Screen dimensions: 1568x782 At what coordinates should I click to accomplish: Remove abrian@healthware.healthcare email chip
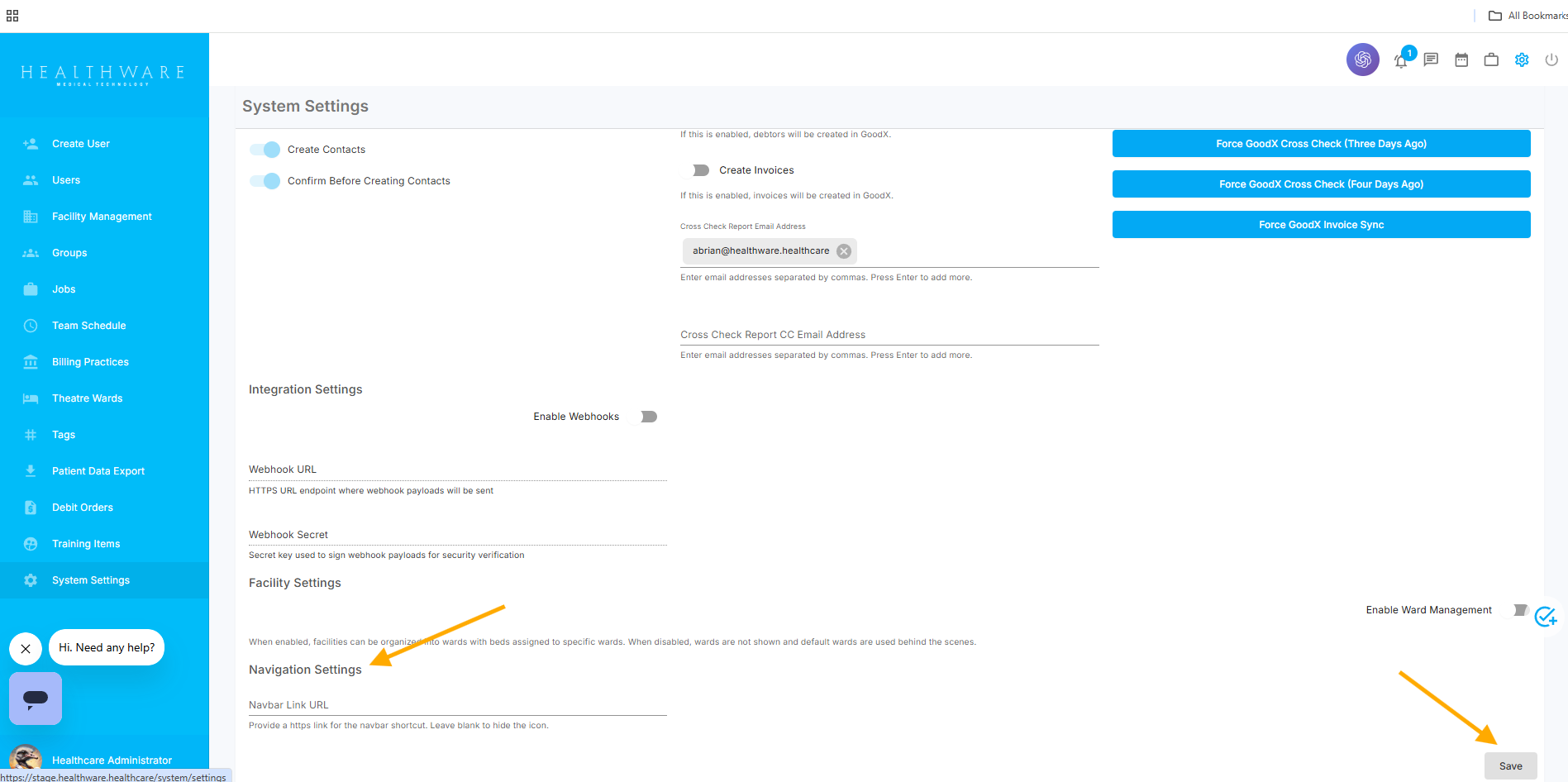coord(843,251)
